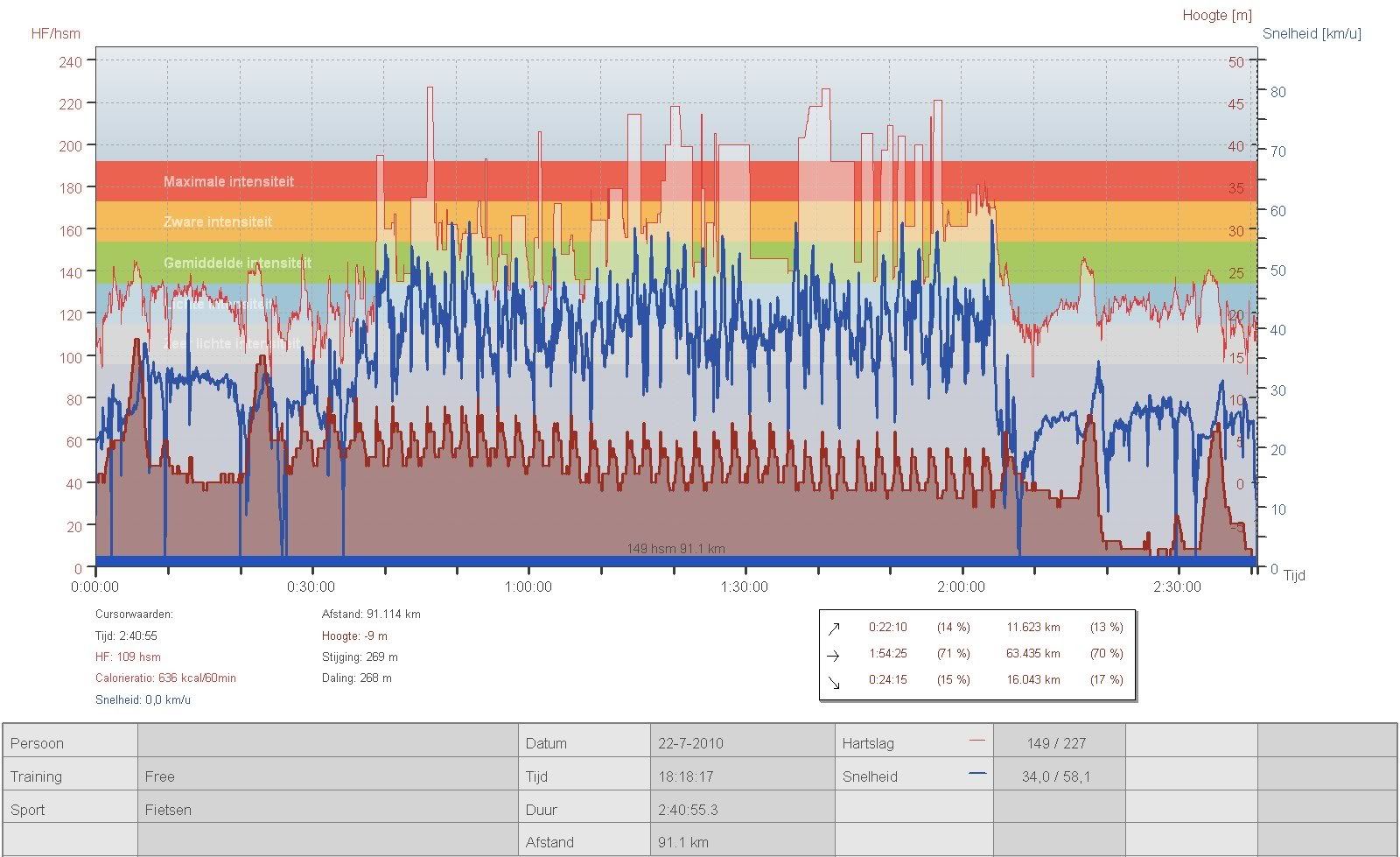Click the Calorieratio cursor value text
Screen dimensions: 1400x857
(x=165, y=678)
